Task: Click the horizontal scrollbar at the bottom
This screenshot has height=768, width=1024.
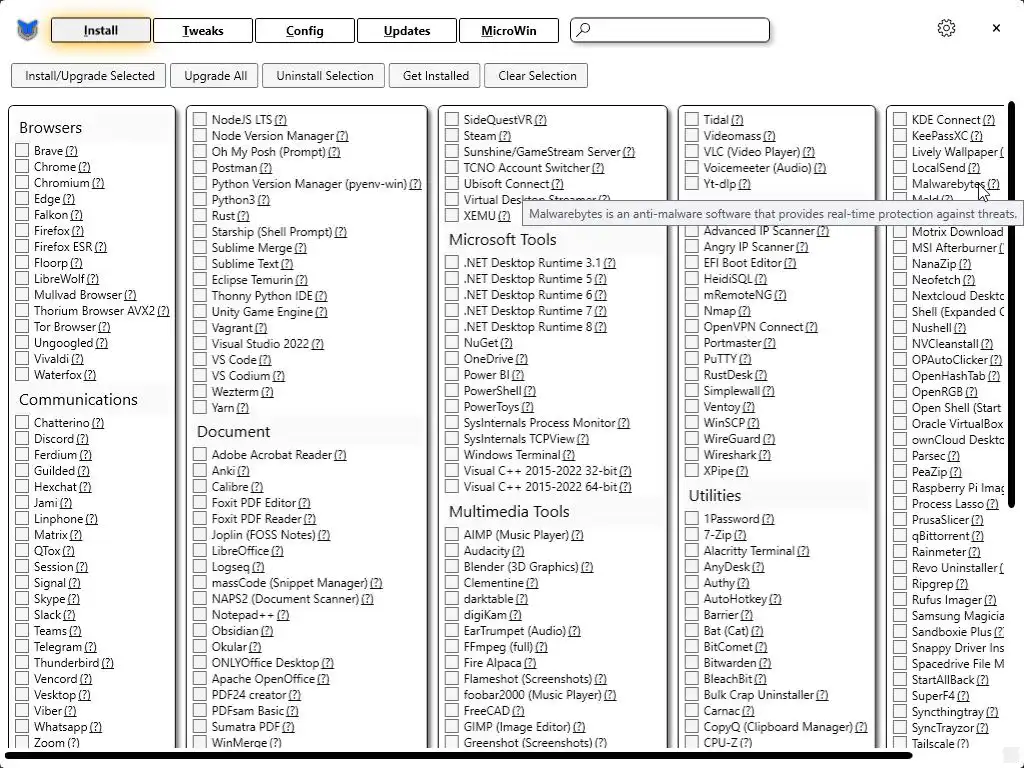Action: (x=457, y=756)
